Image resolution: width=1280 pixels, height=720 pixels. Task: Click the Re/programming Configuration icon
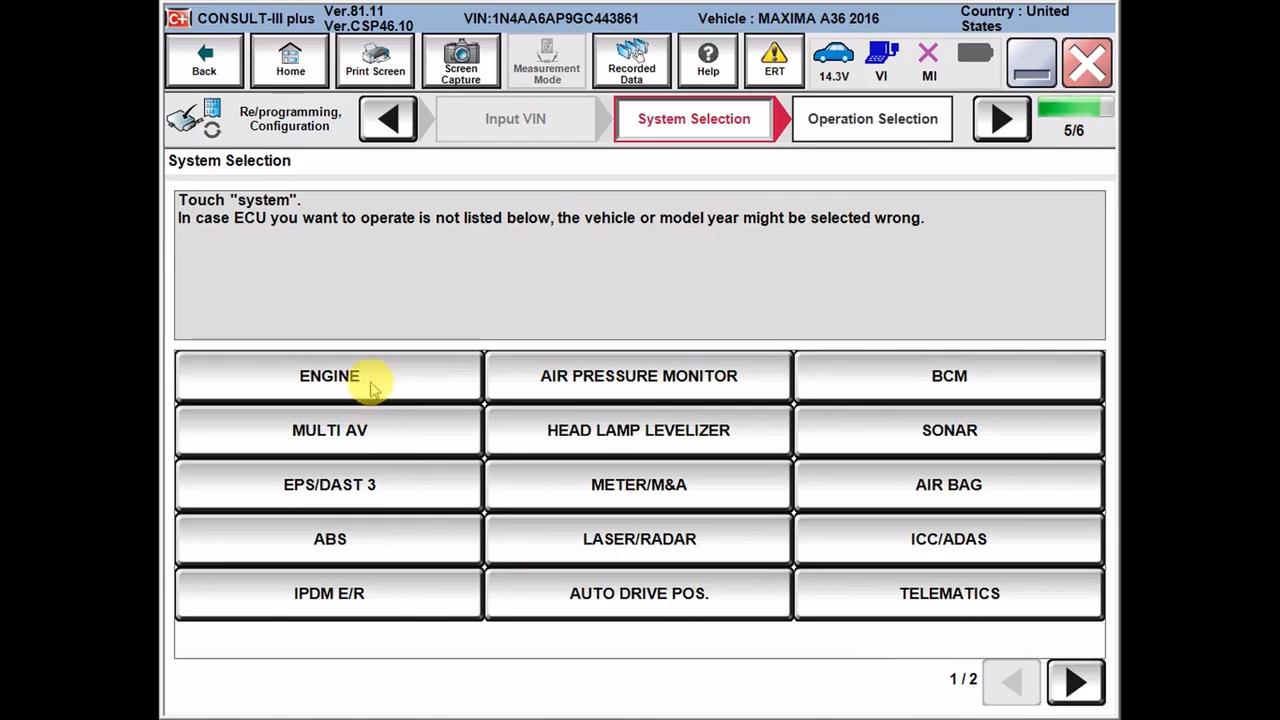(194, 118)
